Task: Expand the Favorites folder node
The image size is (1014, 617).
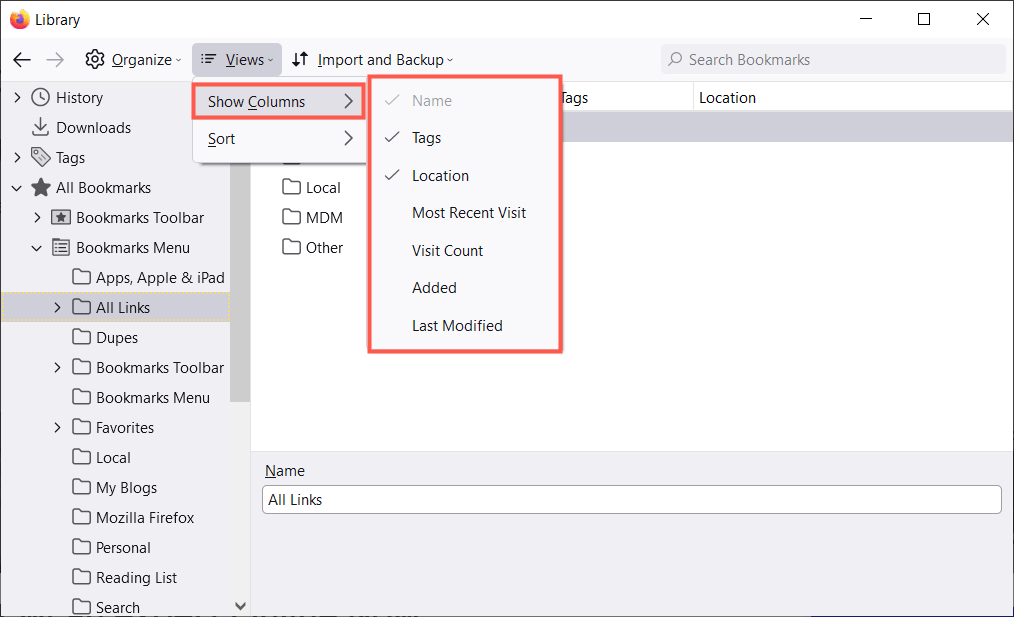Action: tap(57, 428)
